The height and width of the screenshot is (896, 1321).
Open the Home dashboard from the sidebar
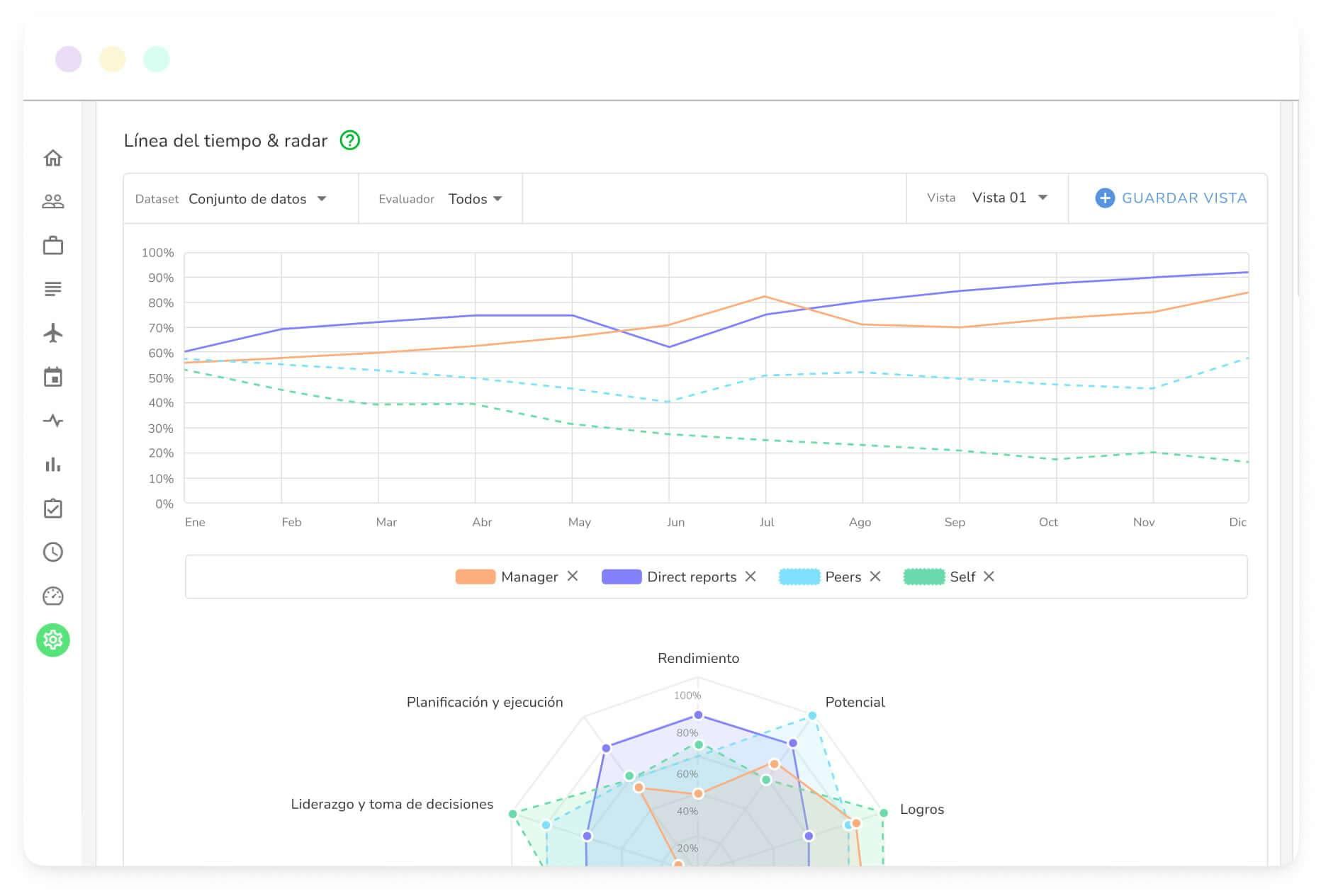54,159
